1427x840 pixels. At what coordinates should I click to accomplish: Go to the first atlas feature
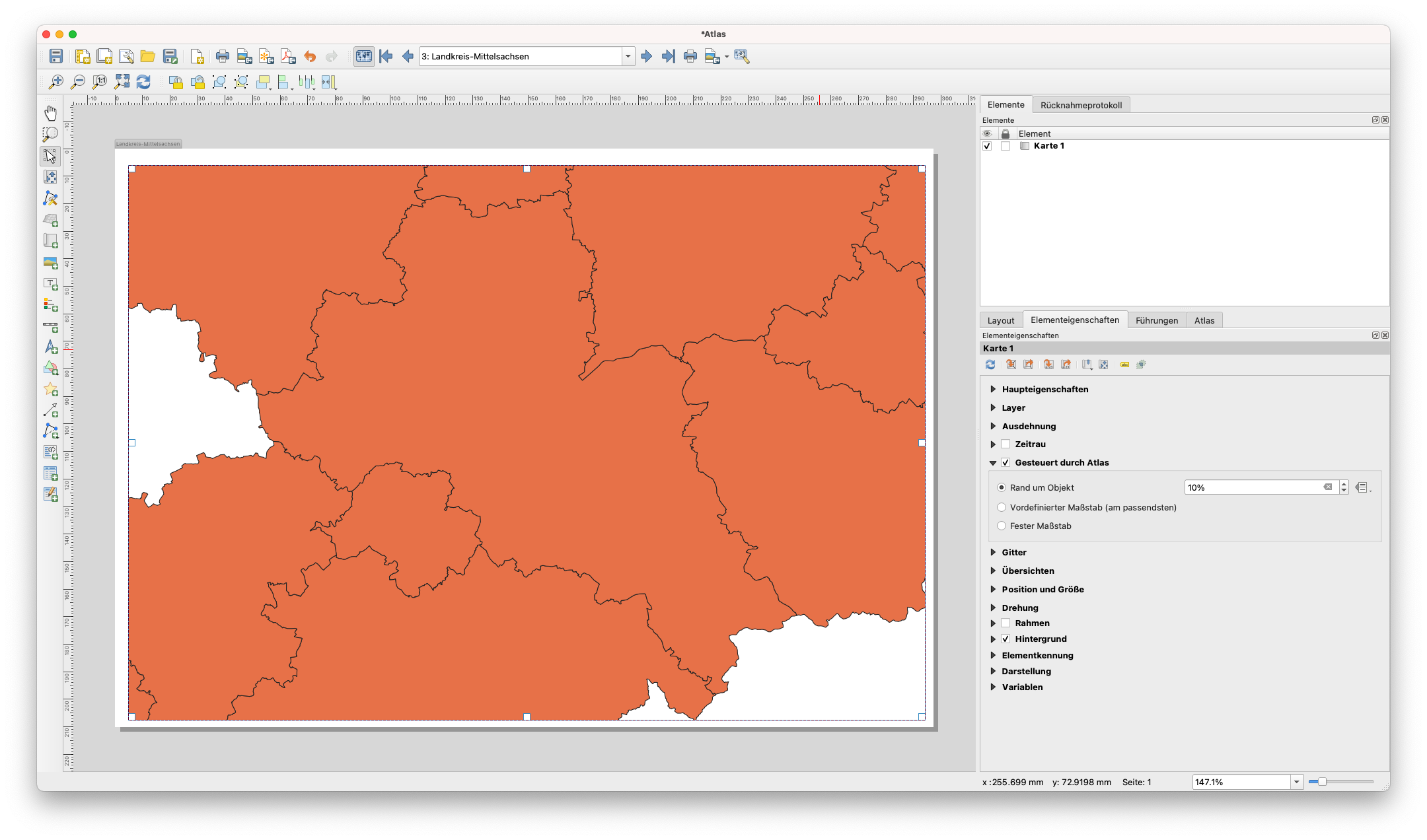coord(386,56)
